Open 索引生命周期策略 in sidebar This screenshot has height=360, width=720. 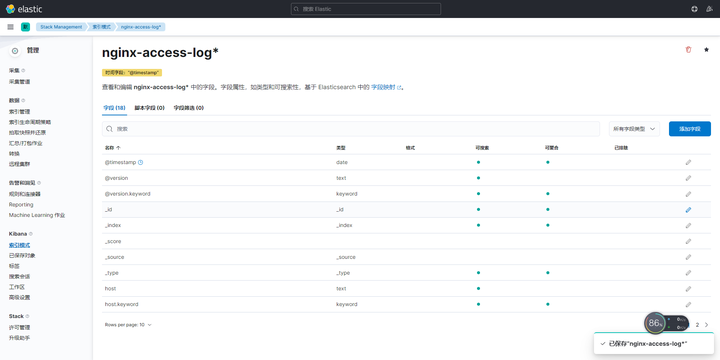pyautogui.click(x=30, y=122)
